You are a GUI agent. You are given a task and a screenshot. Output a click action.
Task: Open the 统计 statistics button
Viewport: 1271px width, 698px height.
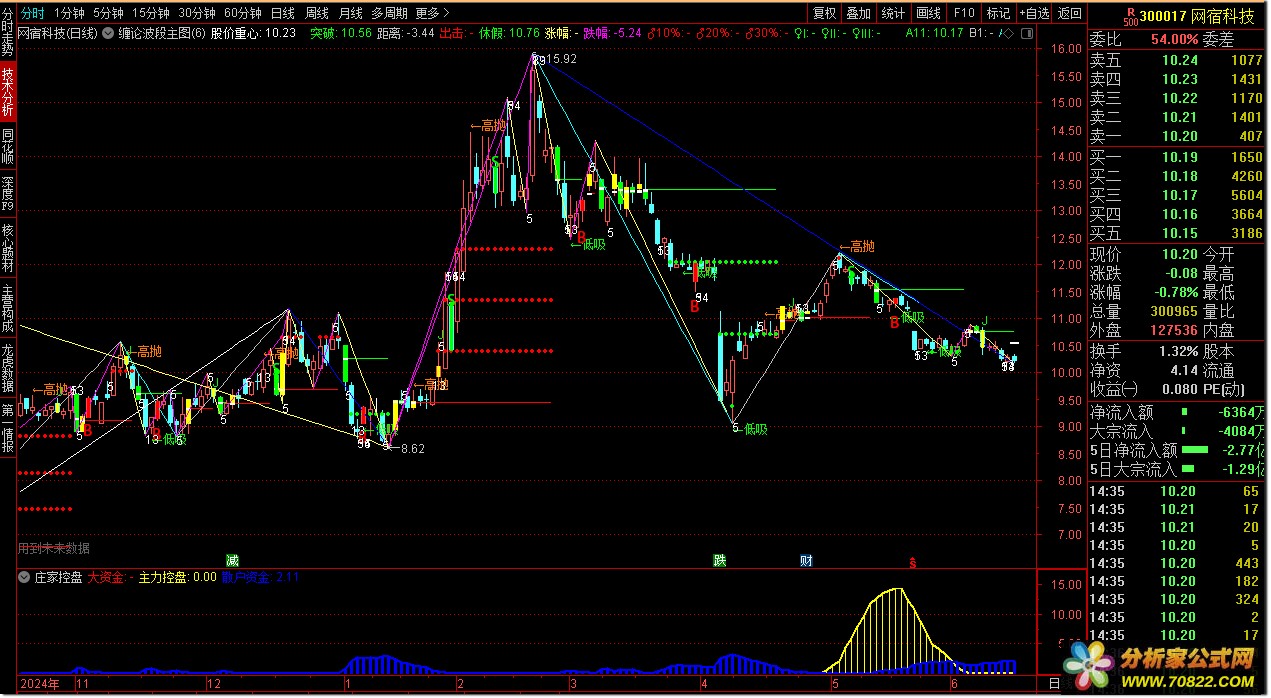point(893,13)
